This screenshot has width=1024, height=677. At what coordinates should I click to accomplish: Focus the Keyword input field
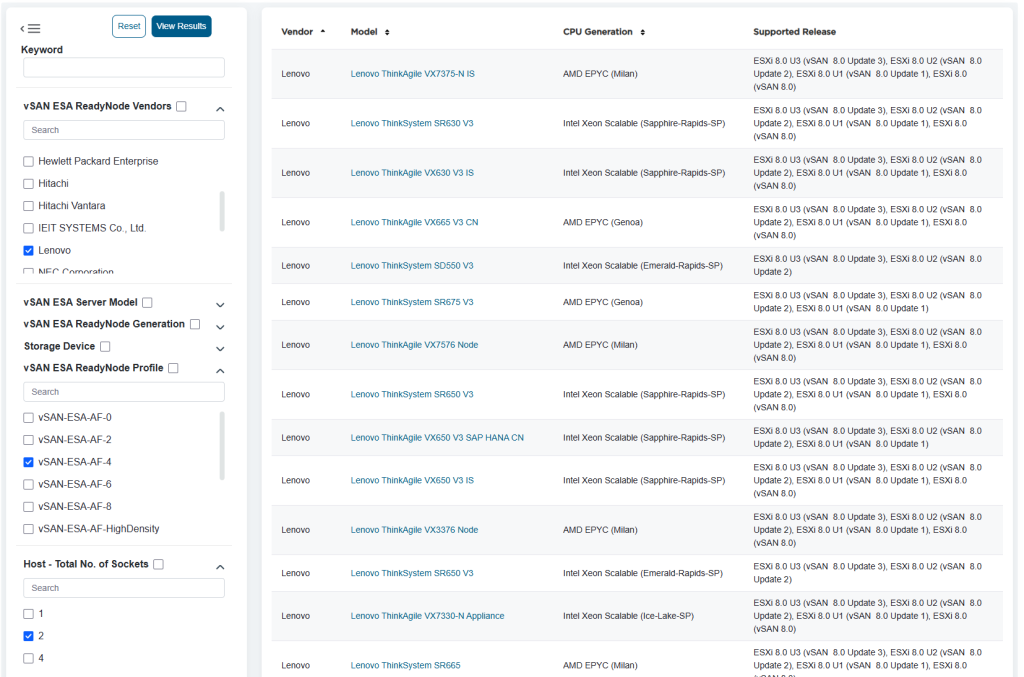pos(124,67)
